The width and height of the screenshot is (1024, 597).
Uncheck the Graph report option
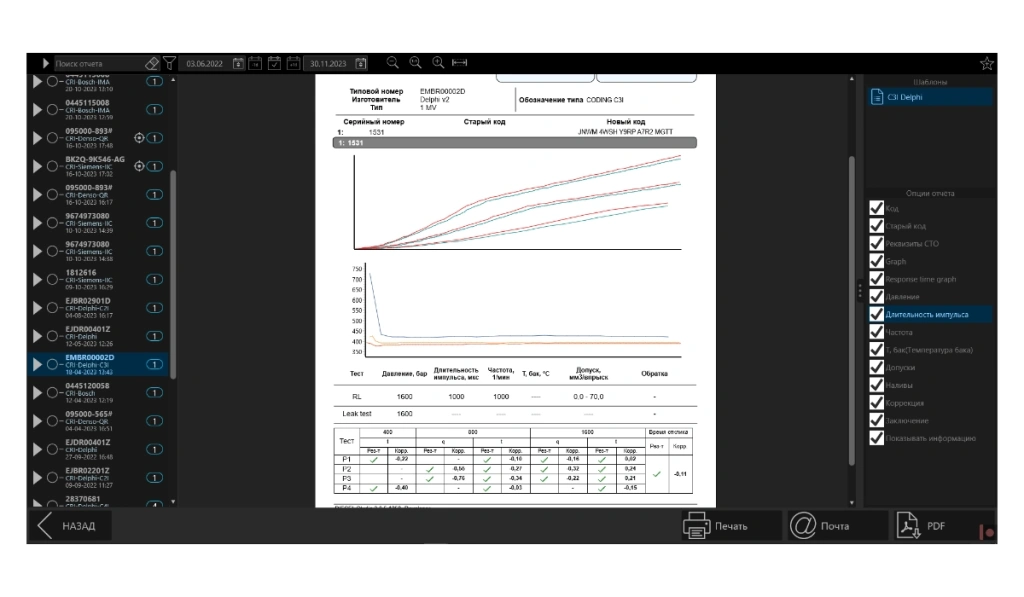pyautogui.click(x=876, y=262)
